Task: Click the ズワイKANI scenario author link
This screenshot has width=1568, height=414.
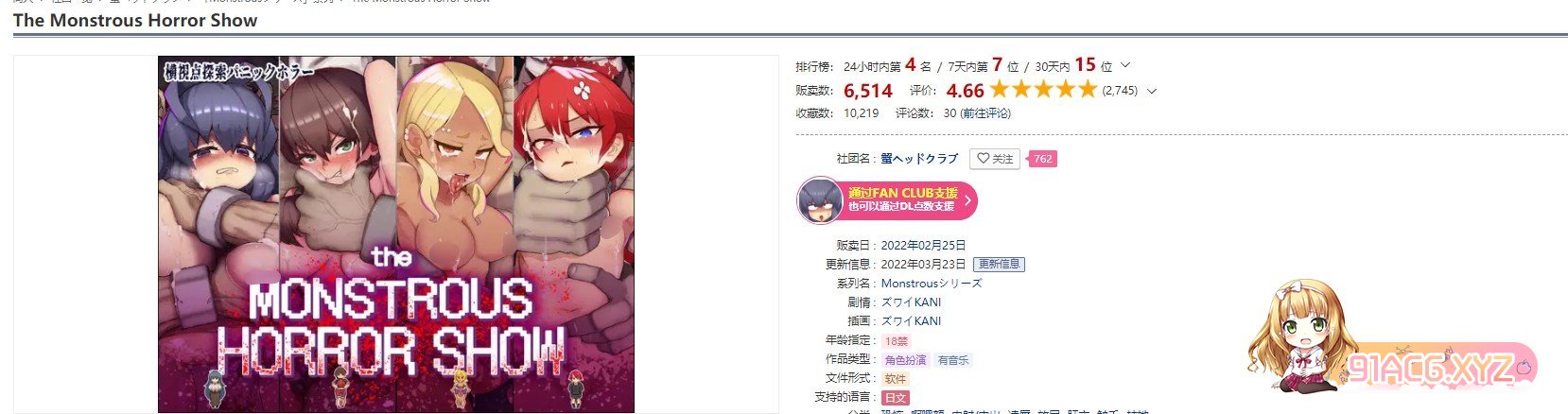Action: pyautogui.click(x=911, y=302)
